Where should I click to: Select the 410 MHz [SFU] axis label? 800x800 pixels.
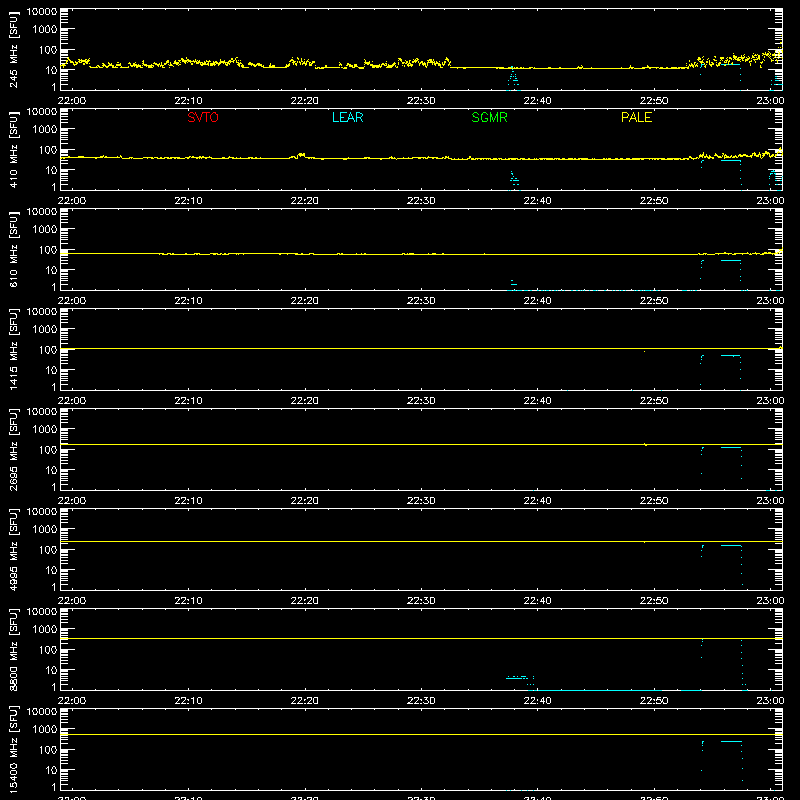tap(13, 150)
